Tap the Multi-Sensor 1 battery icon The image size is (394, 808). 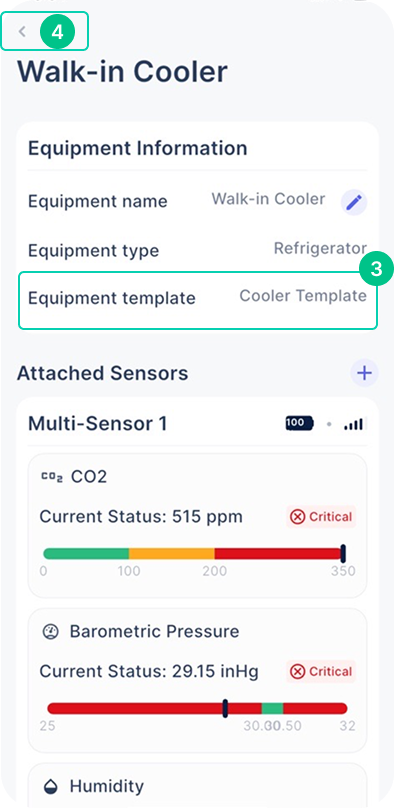(299, 424)
